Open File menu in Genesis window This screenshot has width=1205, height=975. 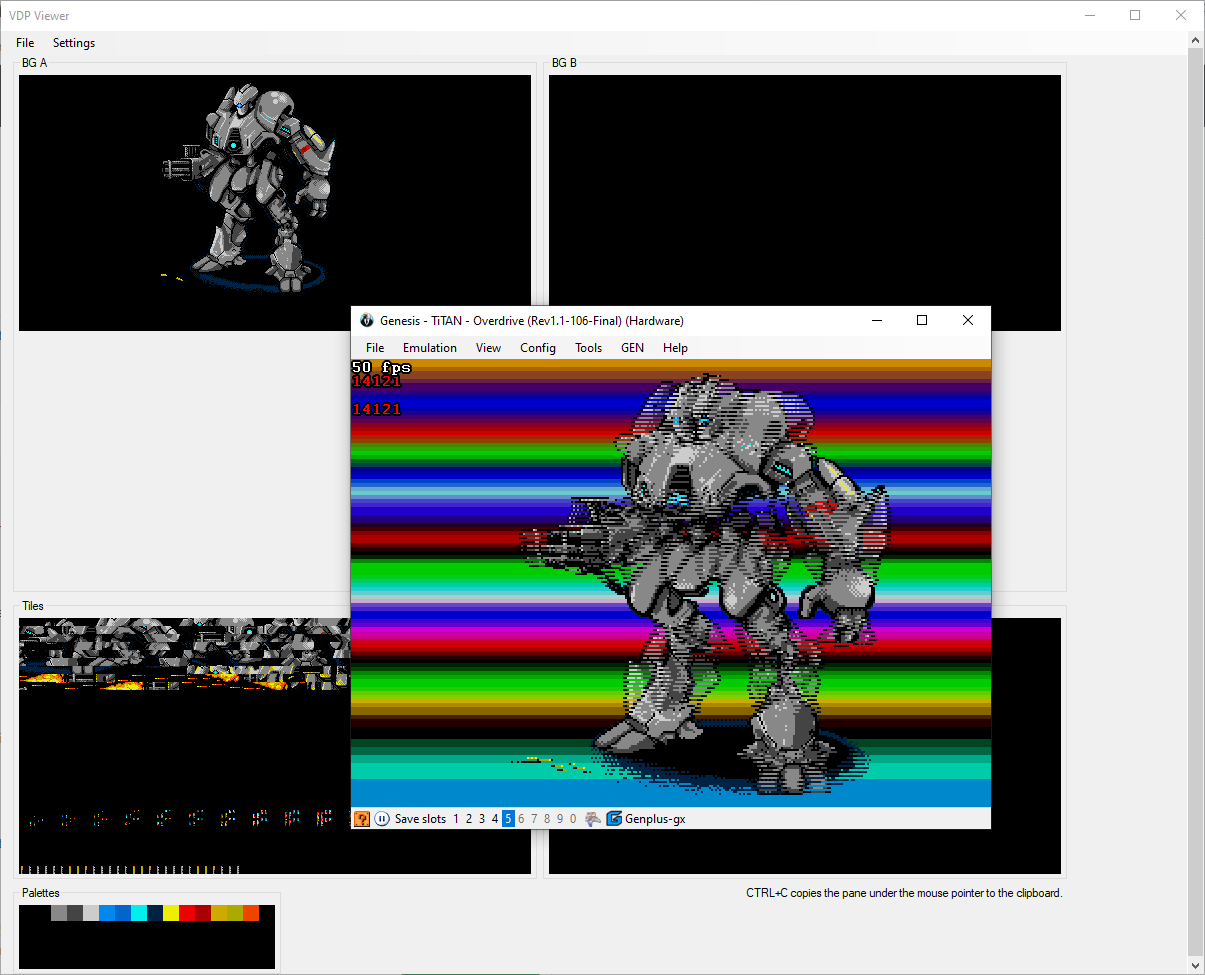(x=375, y=348)
